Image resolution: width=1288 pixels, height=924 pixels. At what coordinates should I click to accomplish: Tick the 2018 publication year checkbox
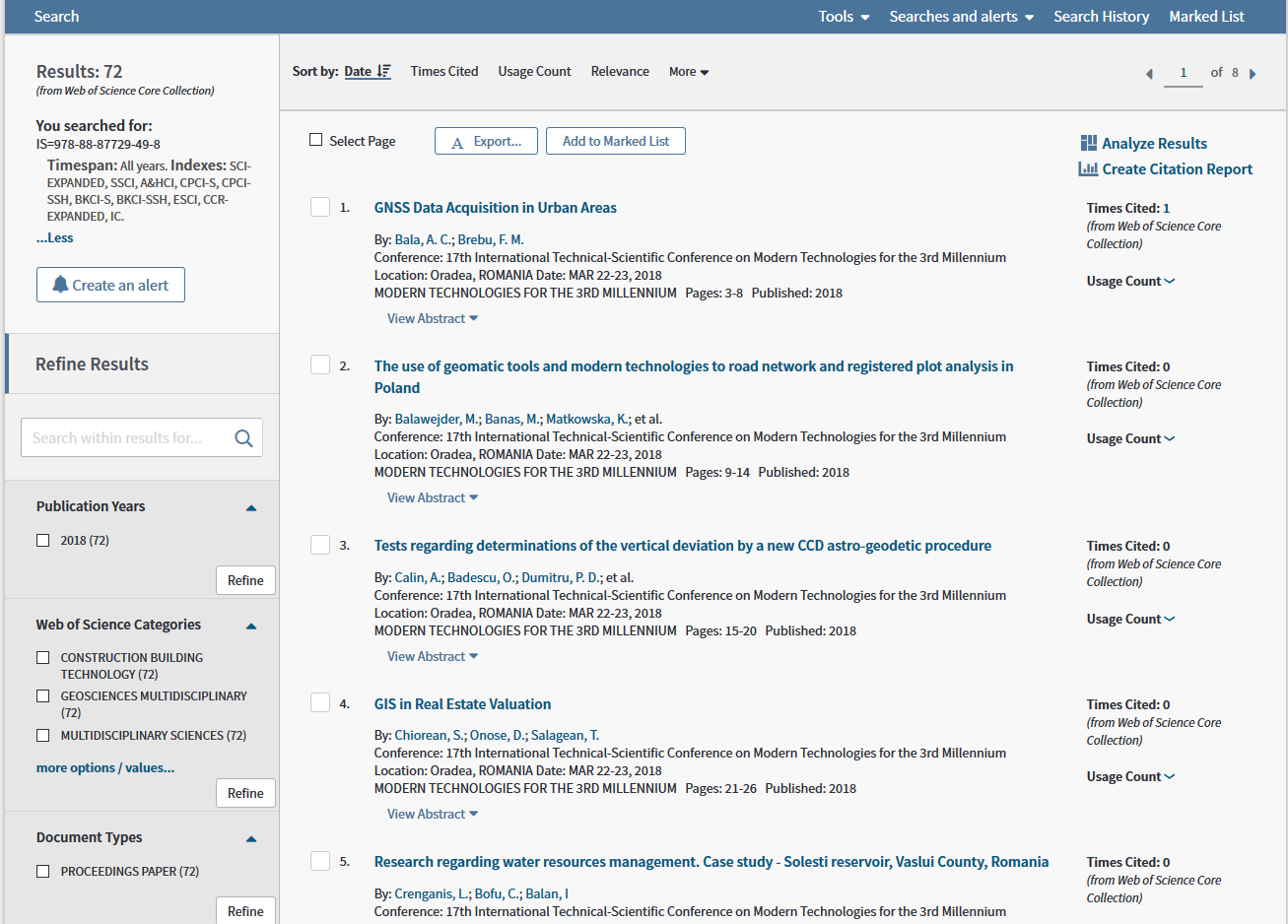tap(42, 541)
